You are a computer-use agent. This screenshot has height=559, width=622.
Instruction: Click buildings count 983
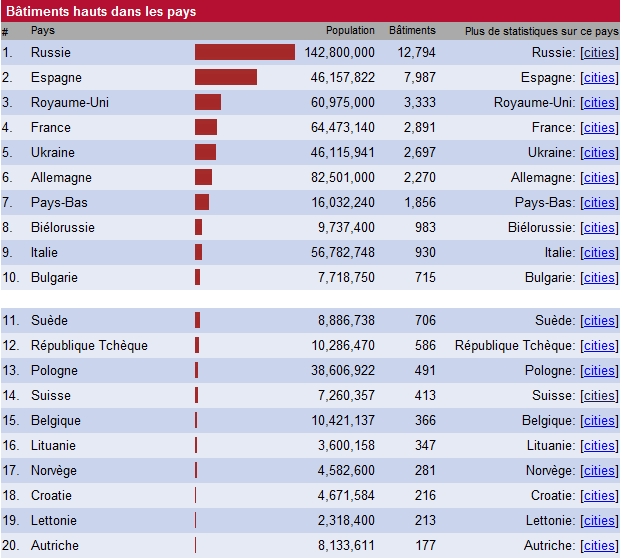click(425, 227)
